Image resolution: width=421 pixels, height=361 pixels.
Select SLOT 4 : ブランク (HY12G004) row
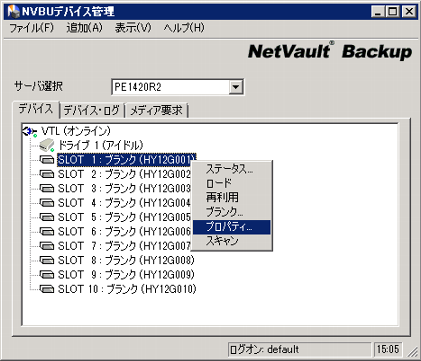tap(124, 203)
